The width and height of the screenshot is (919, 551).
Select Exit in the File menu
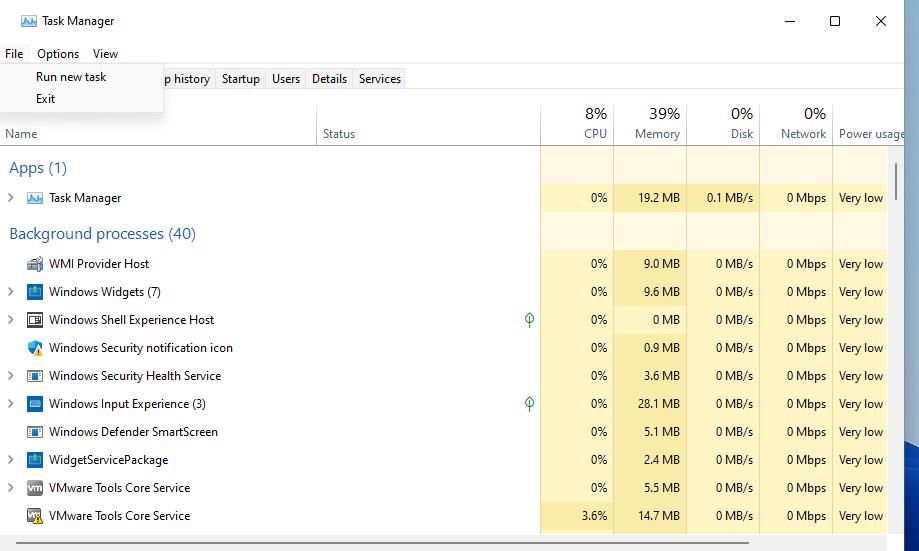(x=45, y=99)
